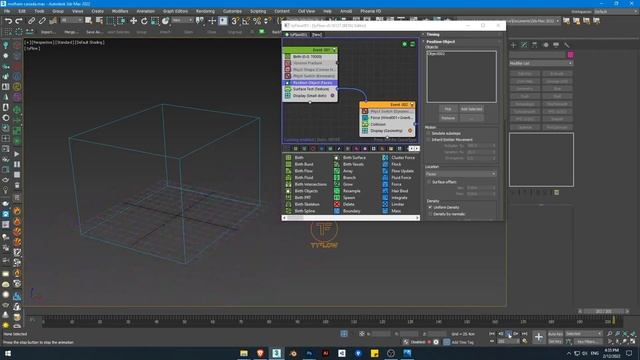Open the Location Faces dropdown
The height and width of the screenshot is (360, 640).
[460, 174]
